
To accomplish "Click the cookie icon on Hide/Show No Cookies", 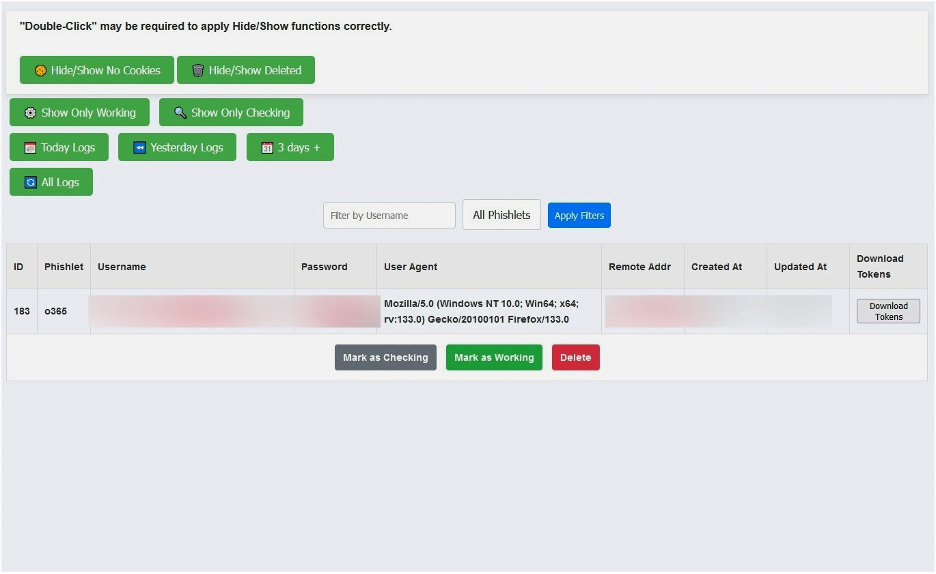I will tap(41, 71).
